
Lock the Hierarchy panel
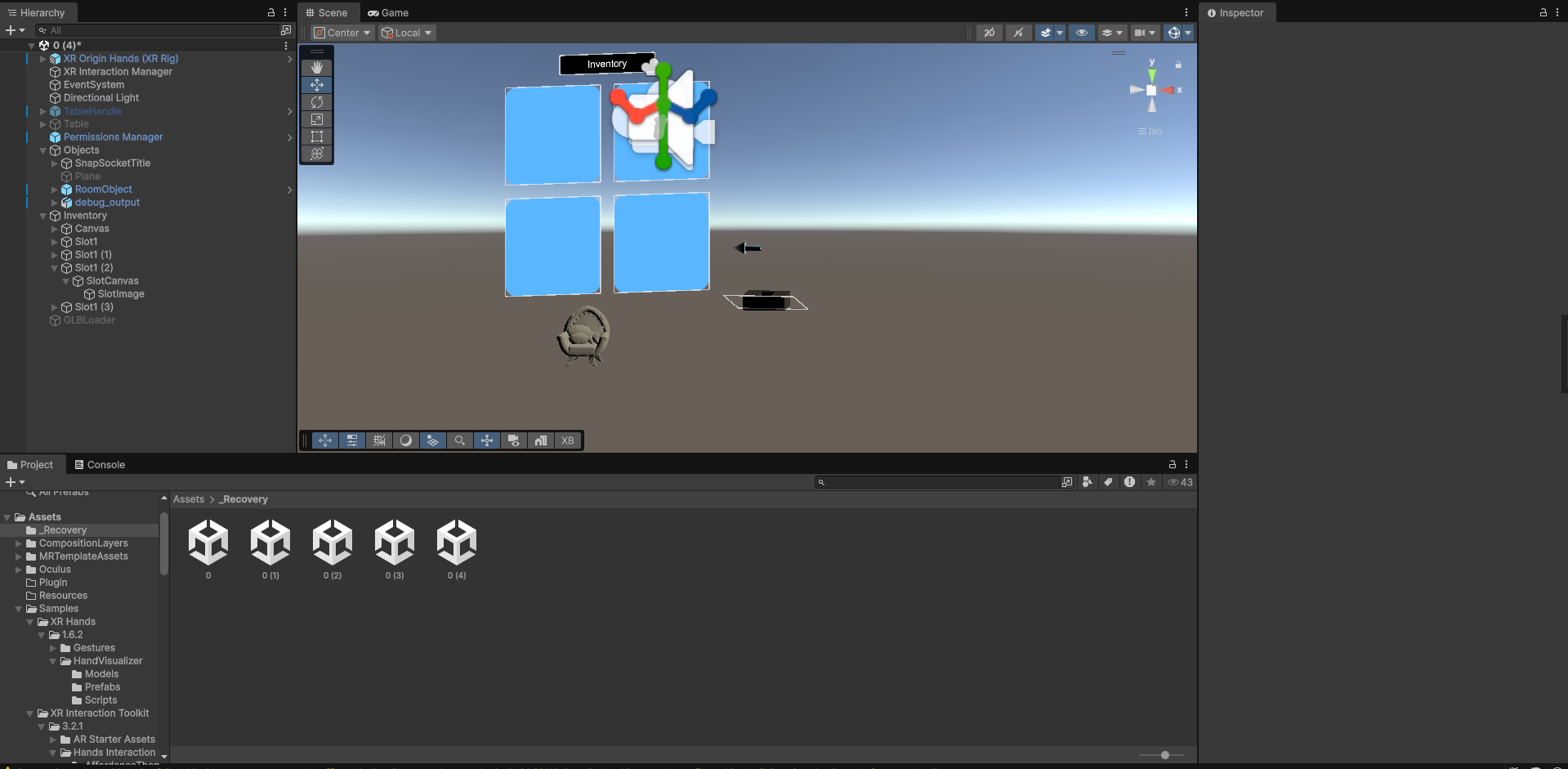(x=271, y=13)
